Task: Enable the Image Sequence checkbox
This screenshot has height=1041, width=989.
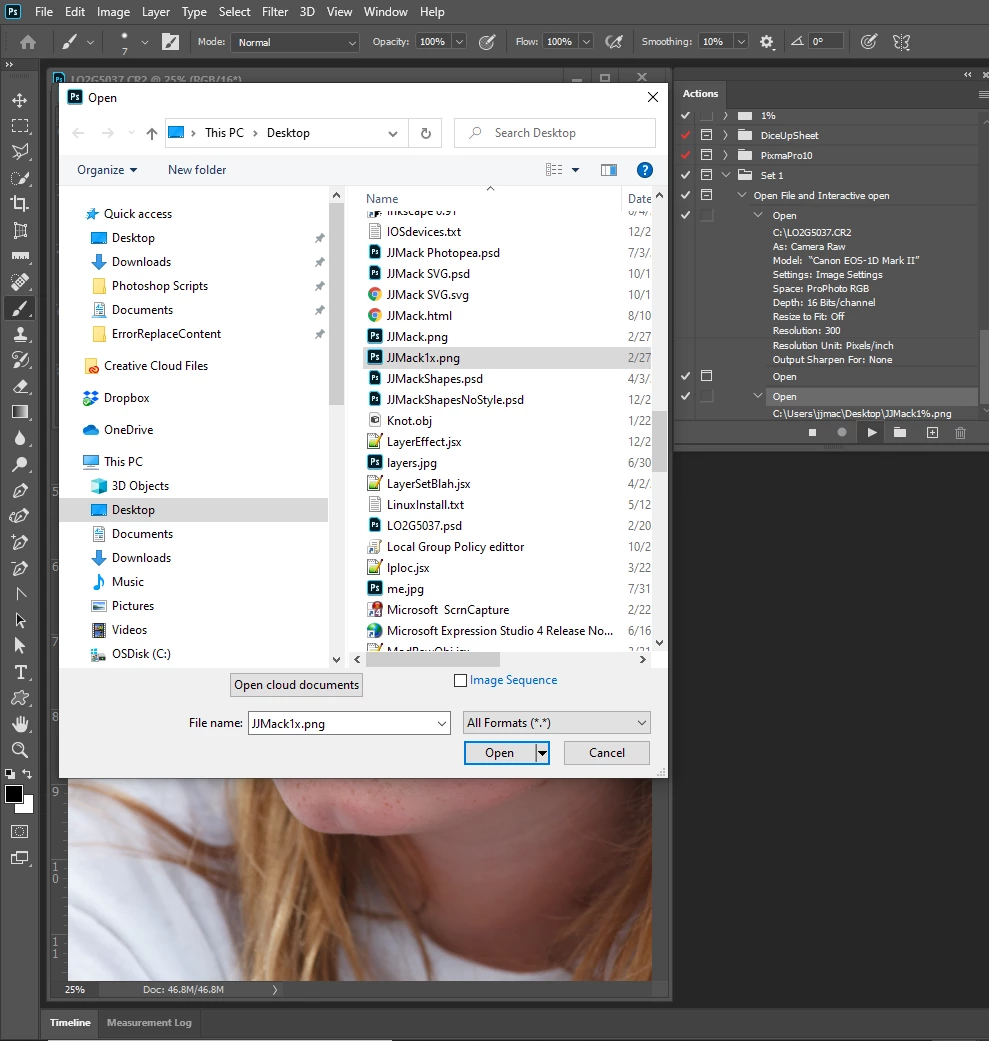Action: pos(460,681)
